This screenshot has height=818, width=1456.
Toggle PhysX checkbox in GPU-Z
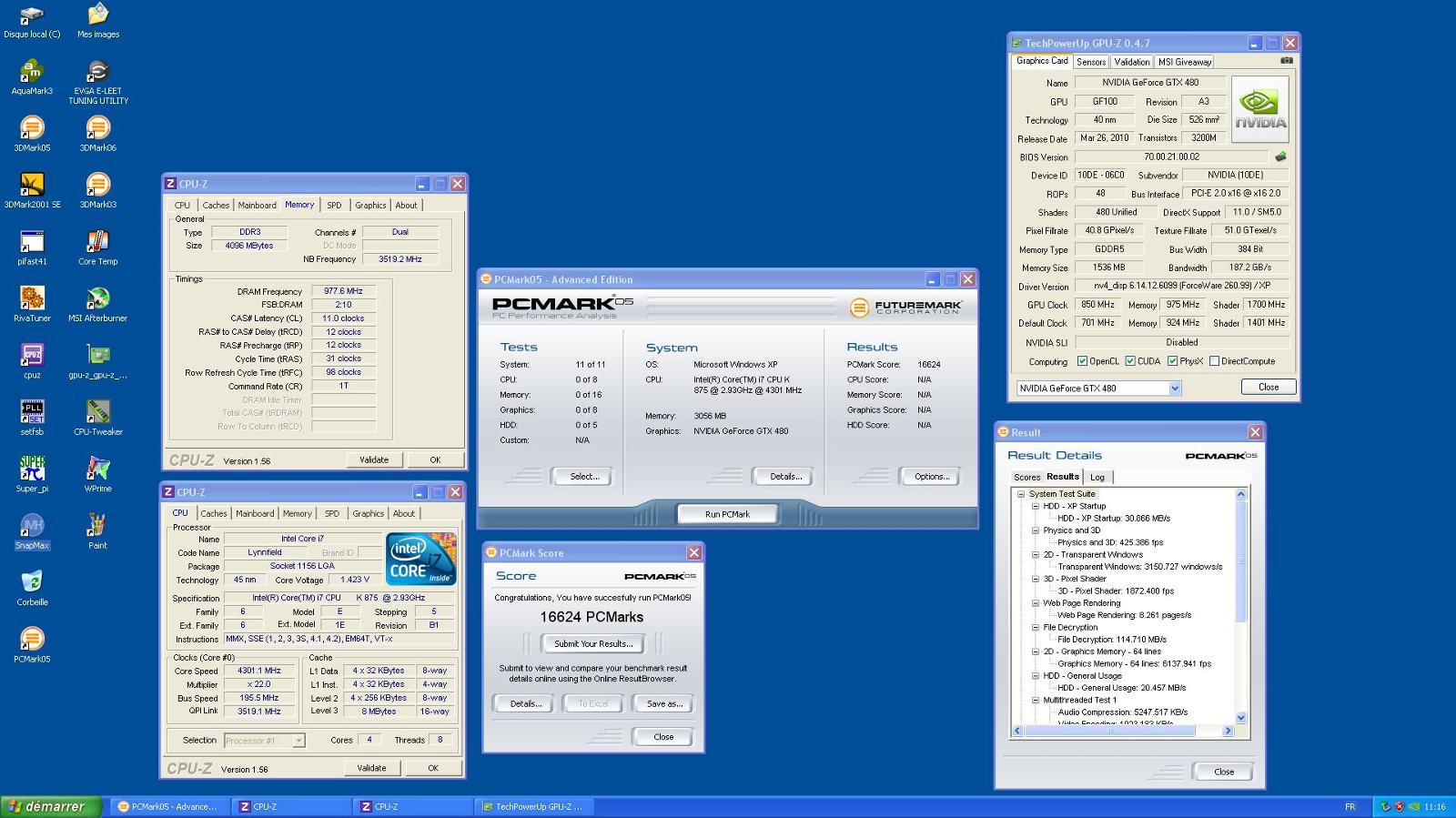(x=1172, y=361)
